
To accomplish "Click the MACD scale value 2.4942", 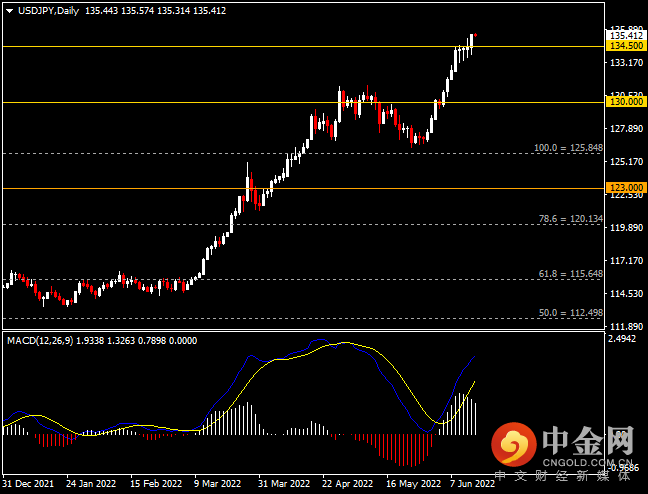I will 622,339.
